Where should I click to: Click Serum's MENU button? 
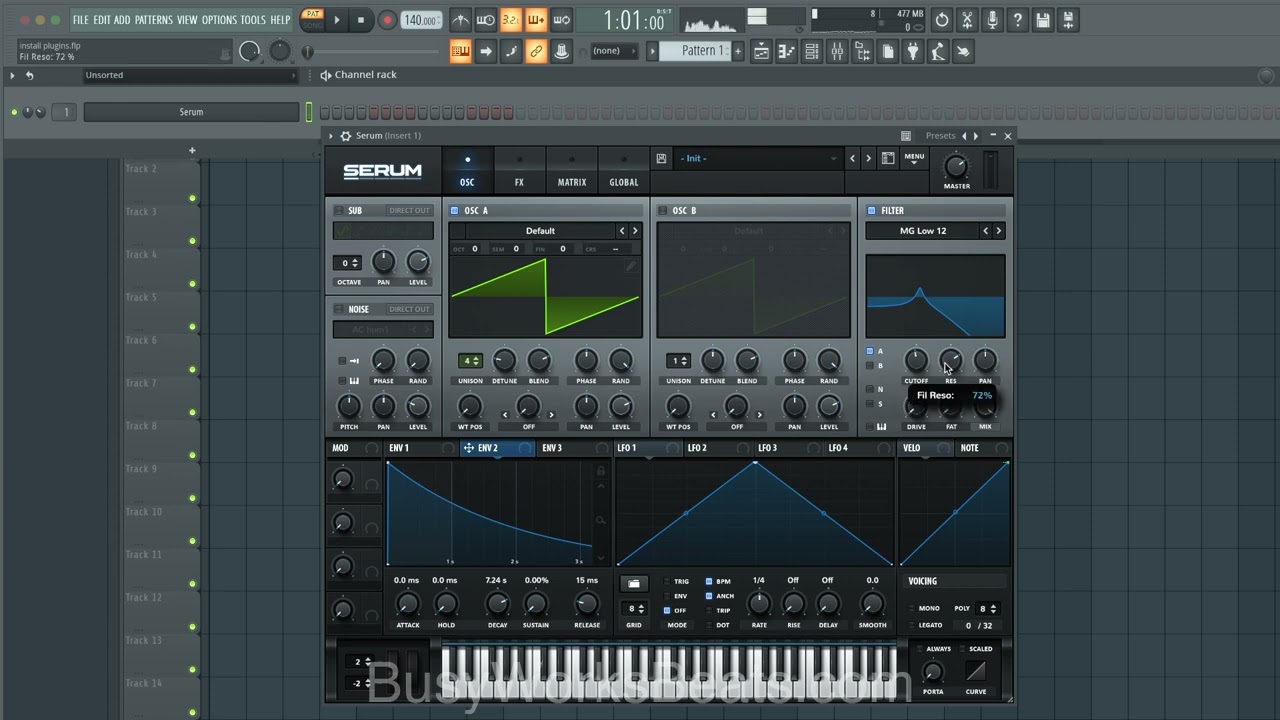click(x=914, y=156)
